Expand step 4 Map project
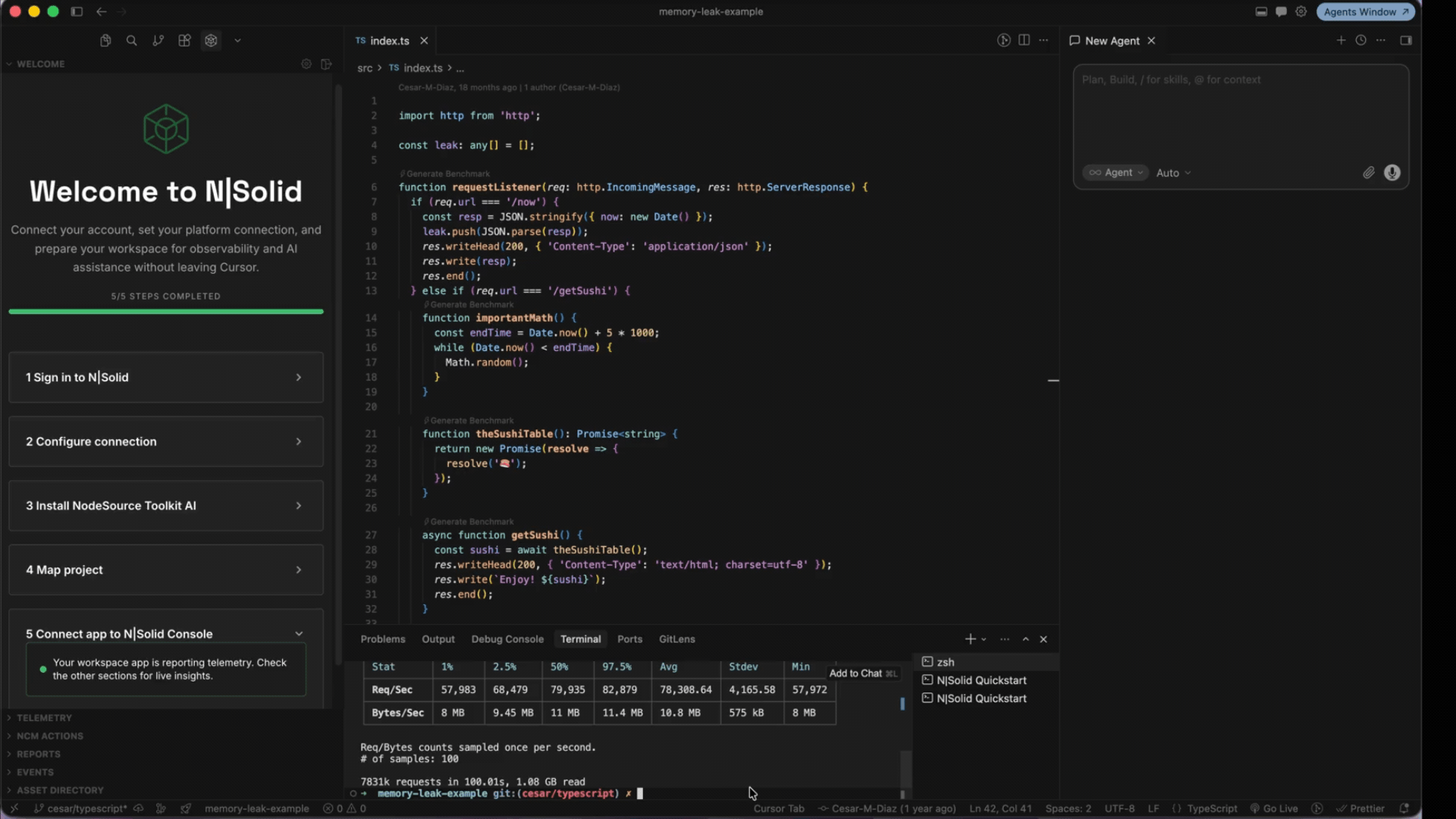Screen dimensions: 1456x819 pyautogui.click(x=166, y=570)
